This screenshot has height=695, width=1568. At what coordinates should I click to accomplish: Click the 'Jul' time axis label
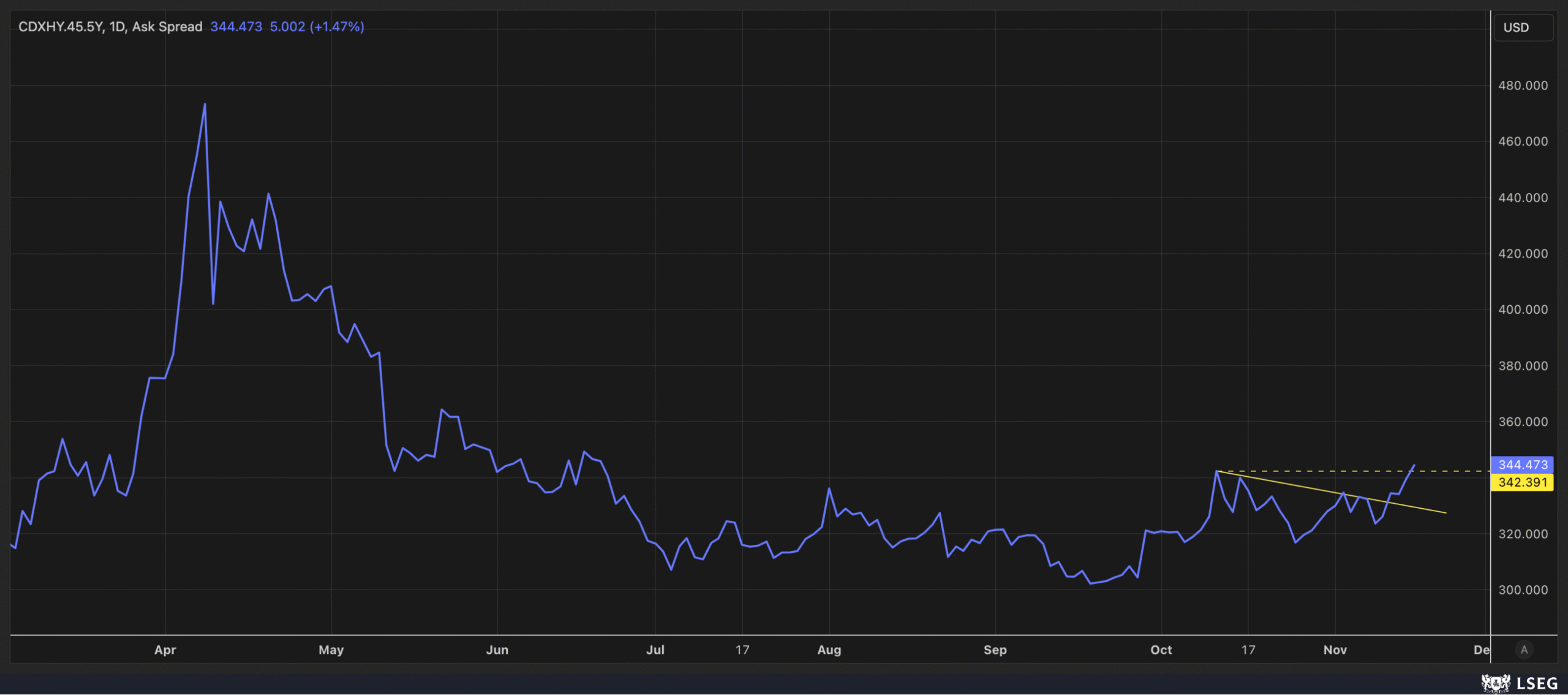pyautogui.click(x=655, y=650)
